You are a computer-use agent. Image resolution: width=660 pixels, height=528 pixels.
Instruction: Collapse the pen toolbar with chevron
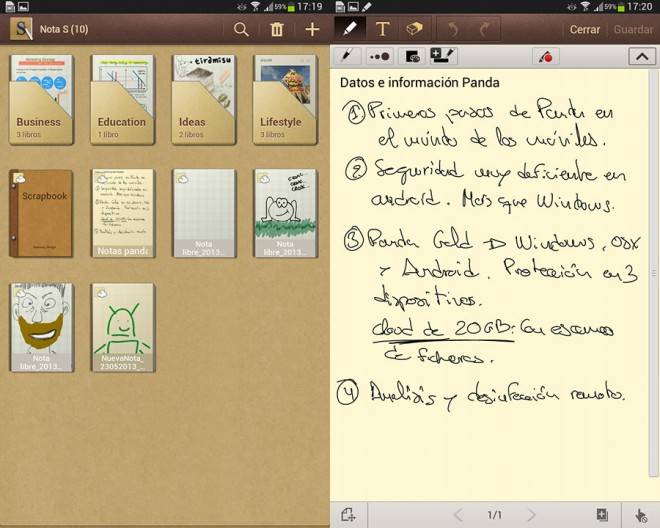point(642,56)
